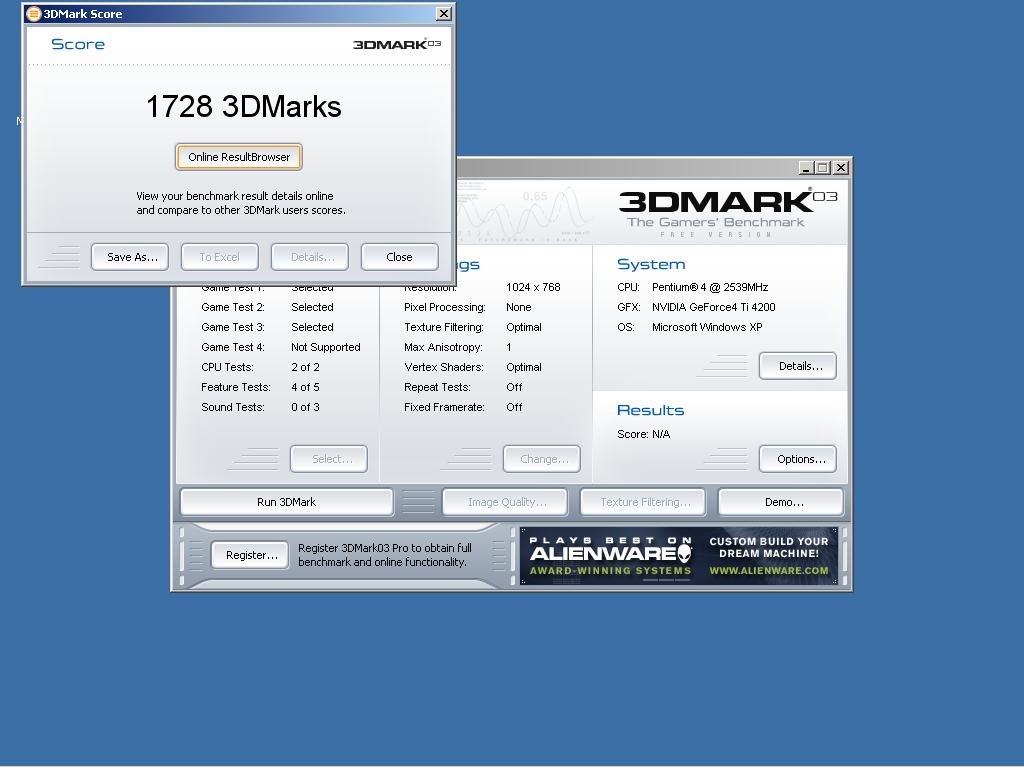Close the 3DMark03 main window
1024x768 pixels.
pyautogui.click(x=841, y=168)
